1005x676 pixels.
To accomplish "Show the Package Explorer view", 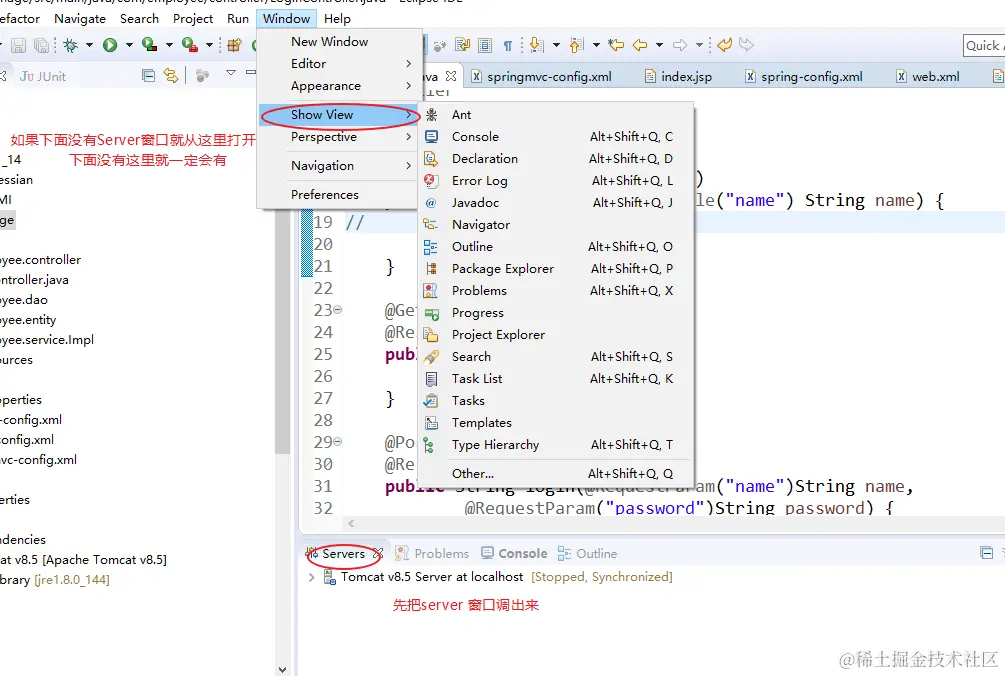I will [x=556, y=268].
